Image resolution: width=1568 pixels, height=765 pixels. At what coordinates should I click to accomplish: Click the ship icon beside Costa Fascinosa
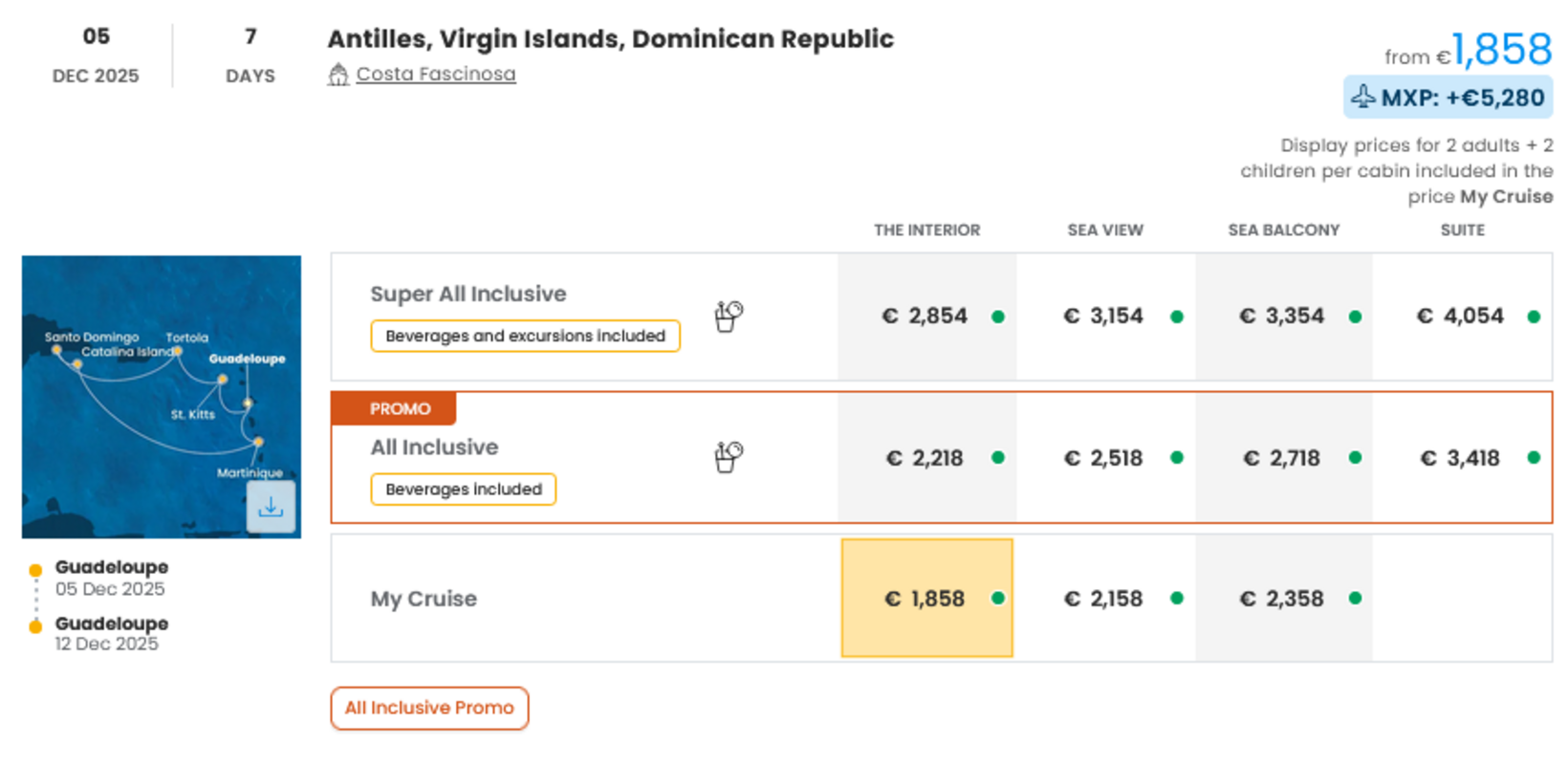coord(338,75)
